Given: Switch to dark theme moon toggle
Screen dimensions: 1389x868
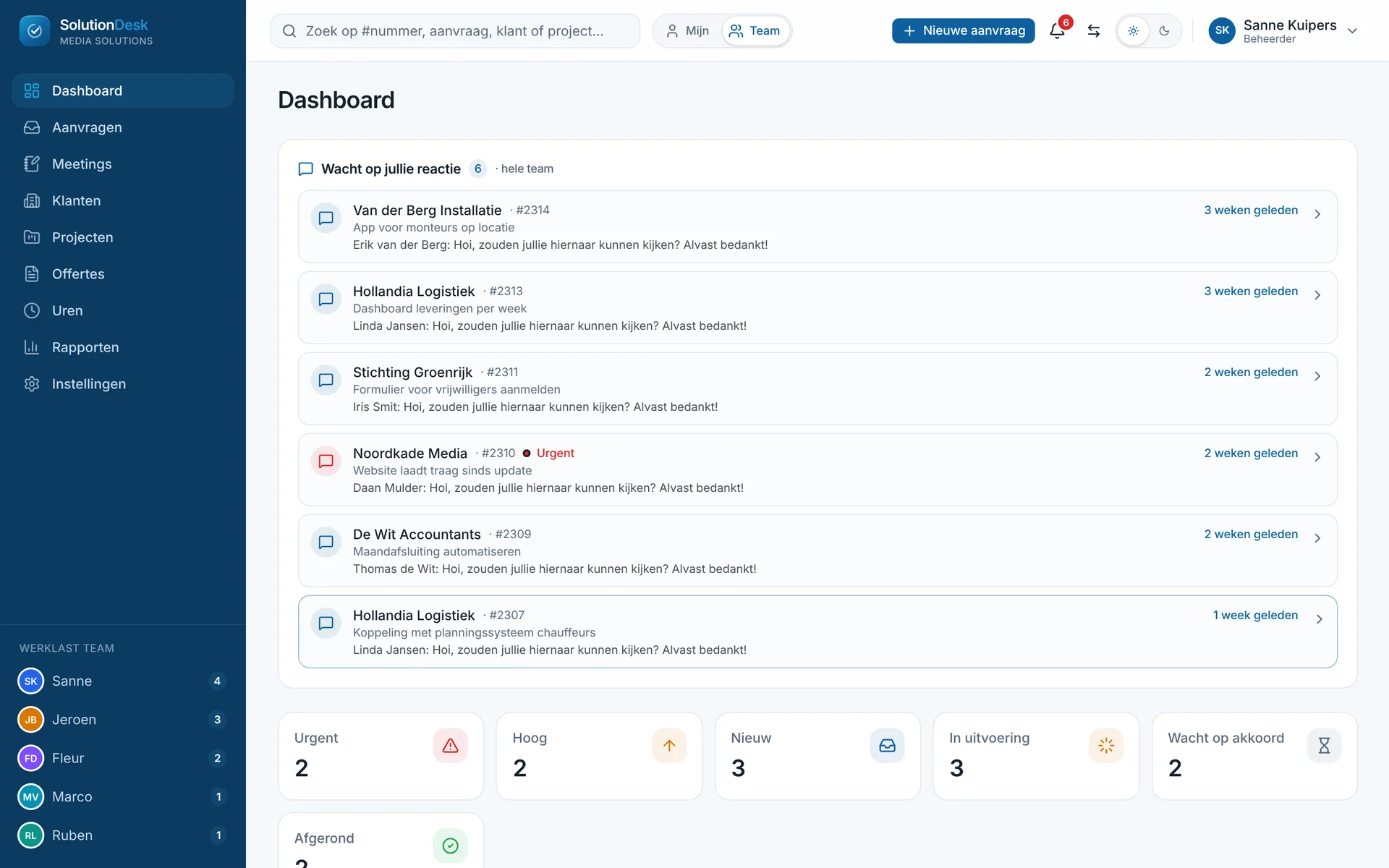Looking at the screenshot, I should [x=1164, y=31].
